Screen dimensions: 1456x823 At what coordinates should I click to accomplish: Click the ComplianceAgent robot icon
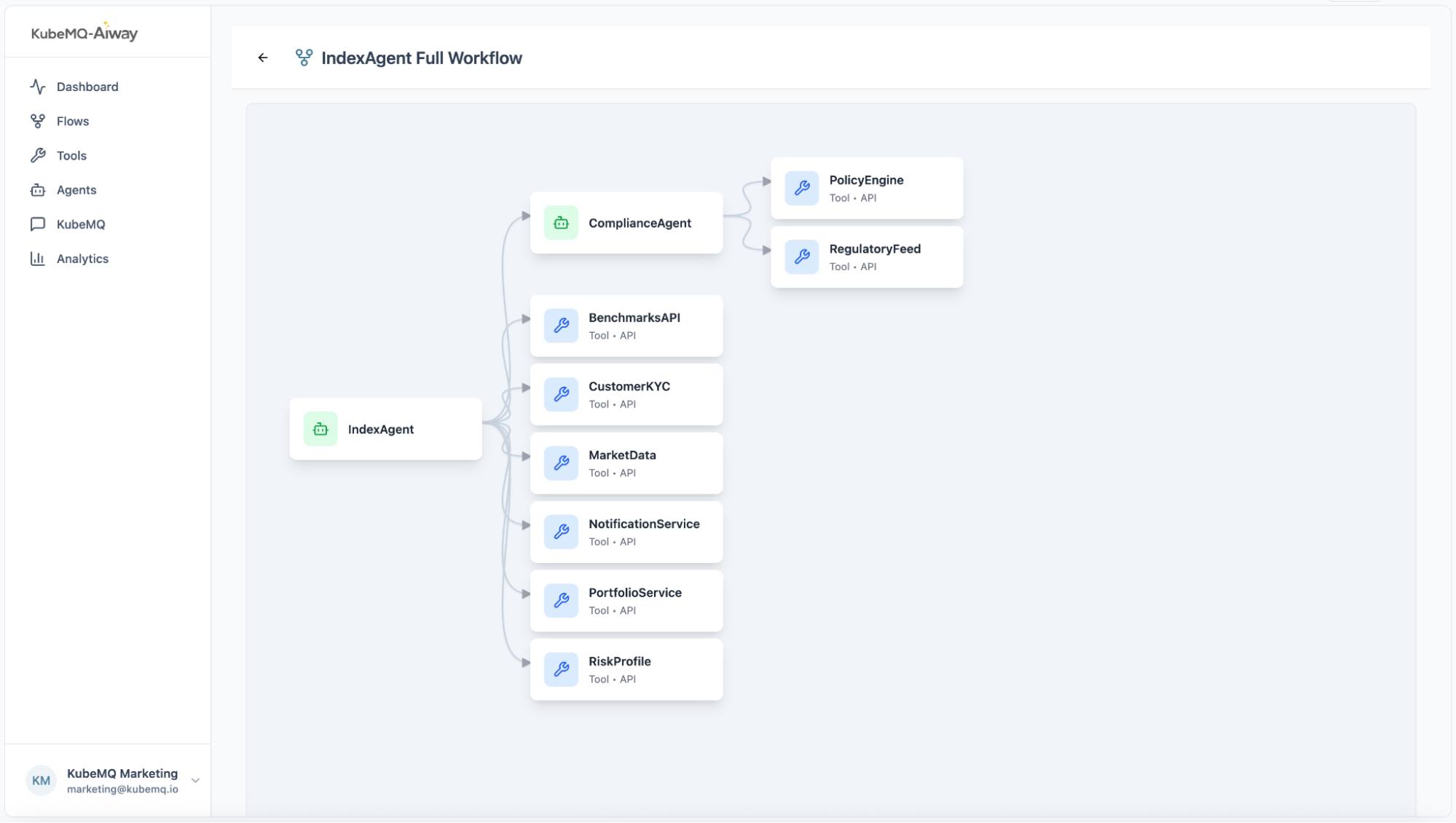point(561,223)
